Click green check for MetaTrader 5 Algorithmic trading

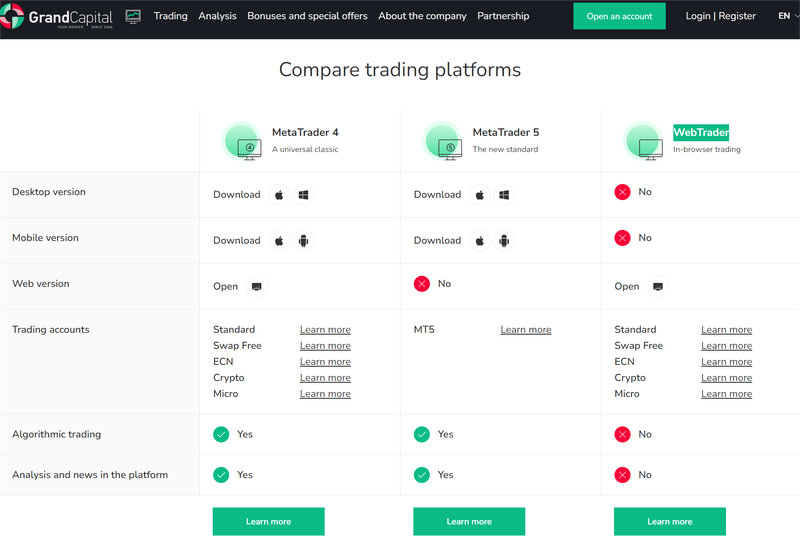(421, 435)
